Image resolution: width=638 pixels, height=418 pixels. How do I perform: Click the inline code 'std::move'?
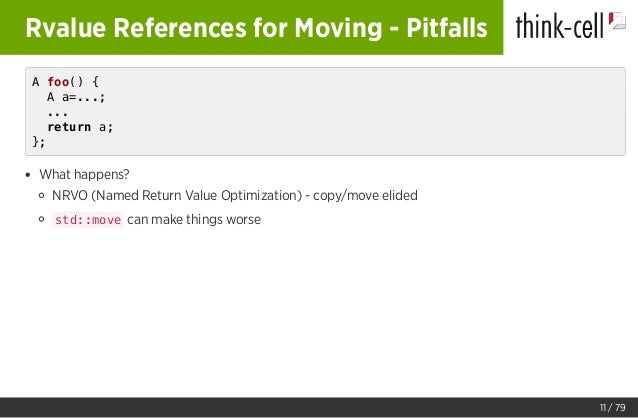pyautogui.click(x=88, y=220)
